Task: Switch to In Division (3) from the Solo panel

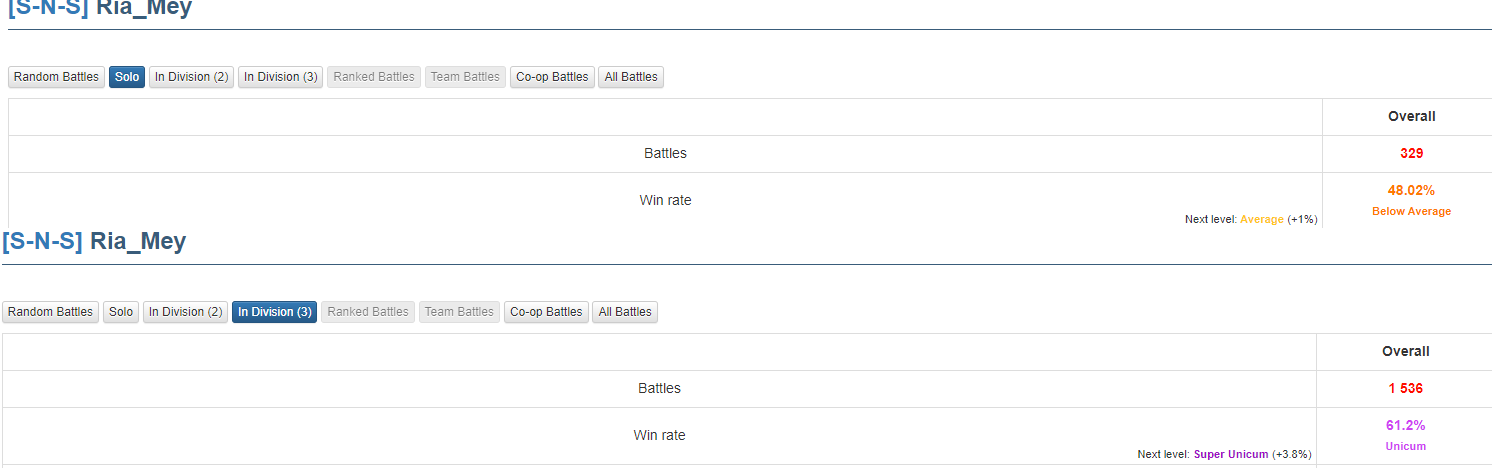Action: [281, 77]
